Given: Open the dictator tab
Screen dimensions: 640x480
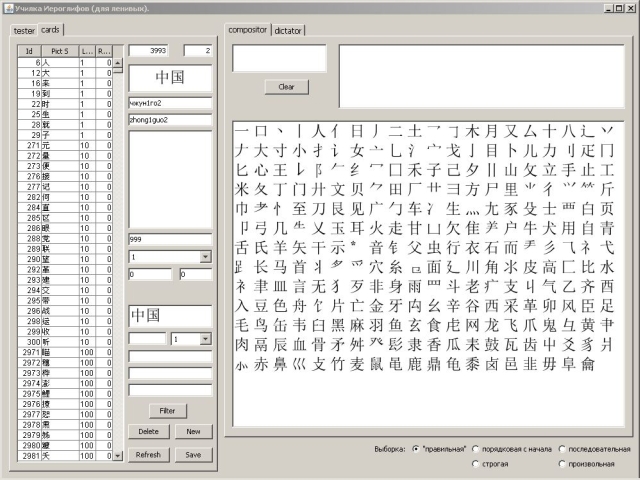Looking at the screenshot, I should pyautogui.click(x=288, y=31).
